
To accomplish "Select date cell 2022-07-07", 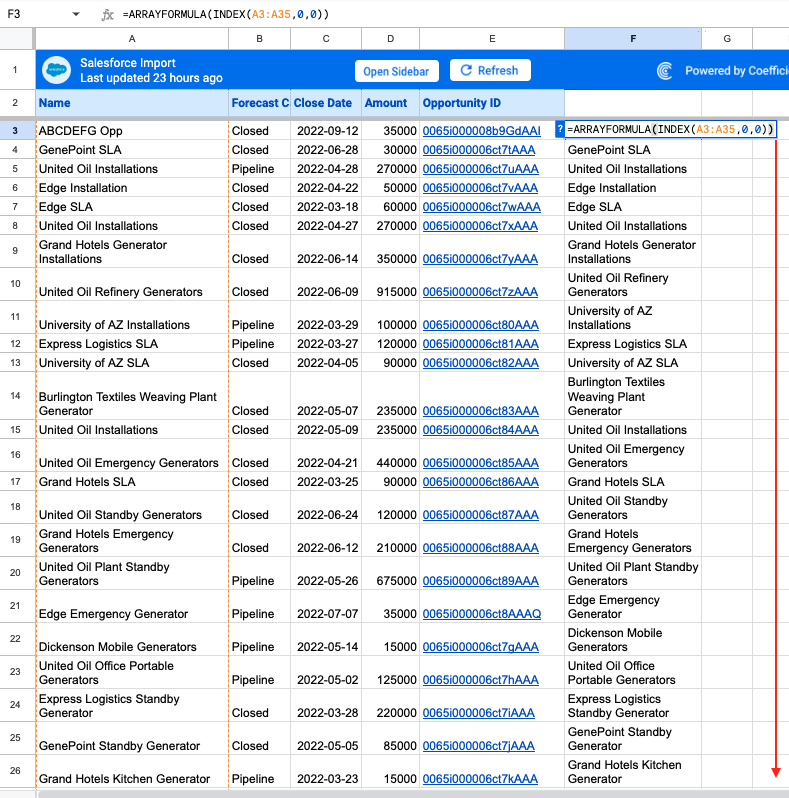I will [326, 607].
